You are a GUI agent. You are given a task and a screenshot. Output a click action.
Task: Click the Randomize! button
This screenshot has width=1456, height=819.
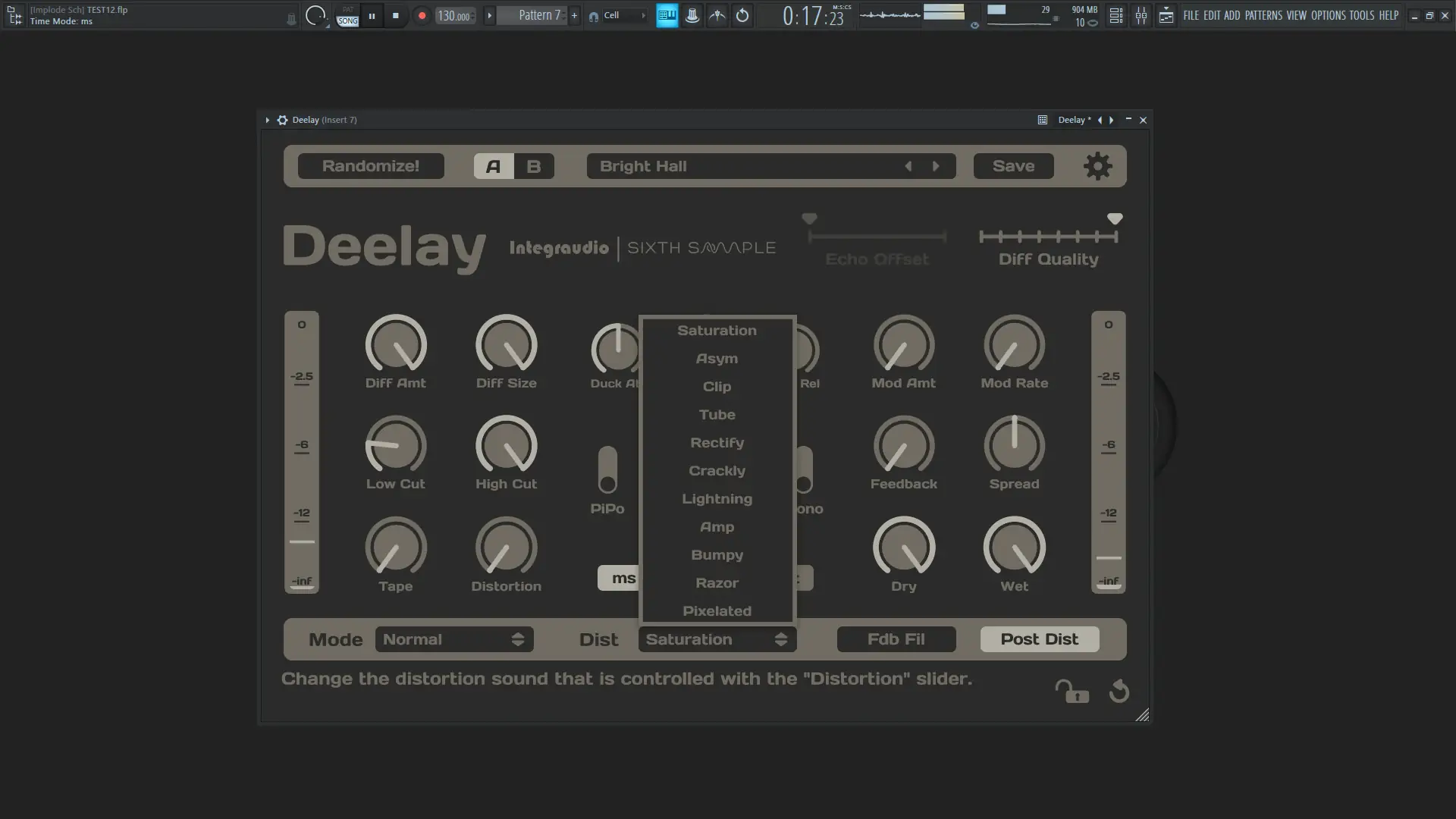click(371, 166)
